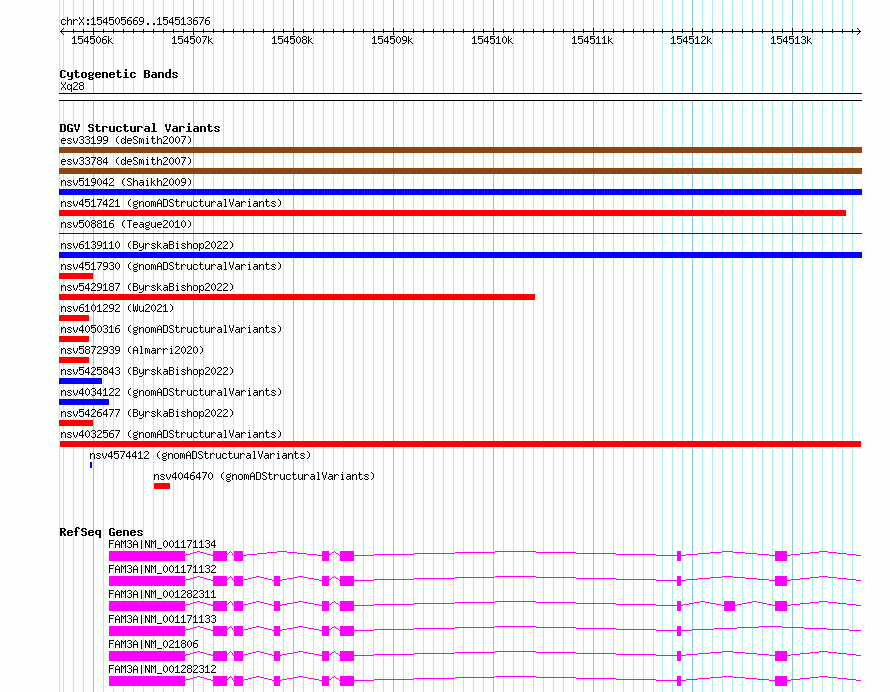The height and width of the screenshot is (692, 890).
Task: Open variant nsv5872939 (Almarri2020)
Action: tap(132, 350)
